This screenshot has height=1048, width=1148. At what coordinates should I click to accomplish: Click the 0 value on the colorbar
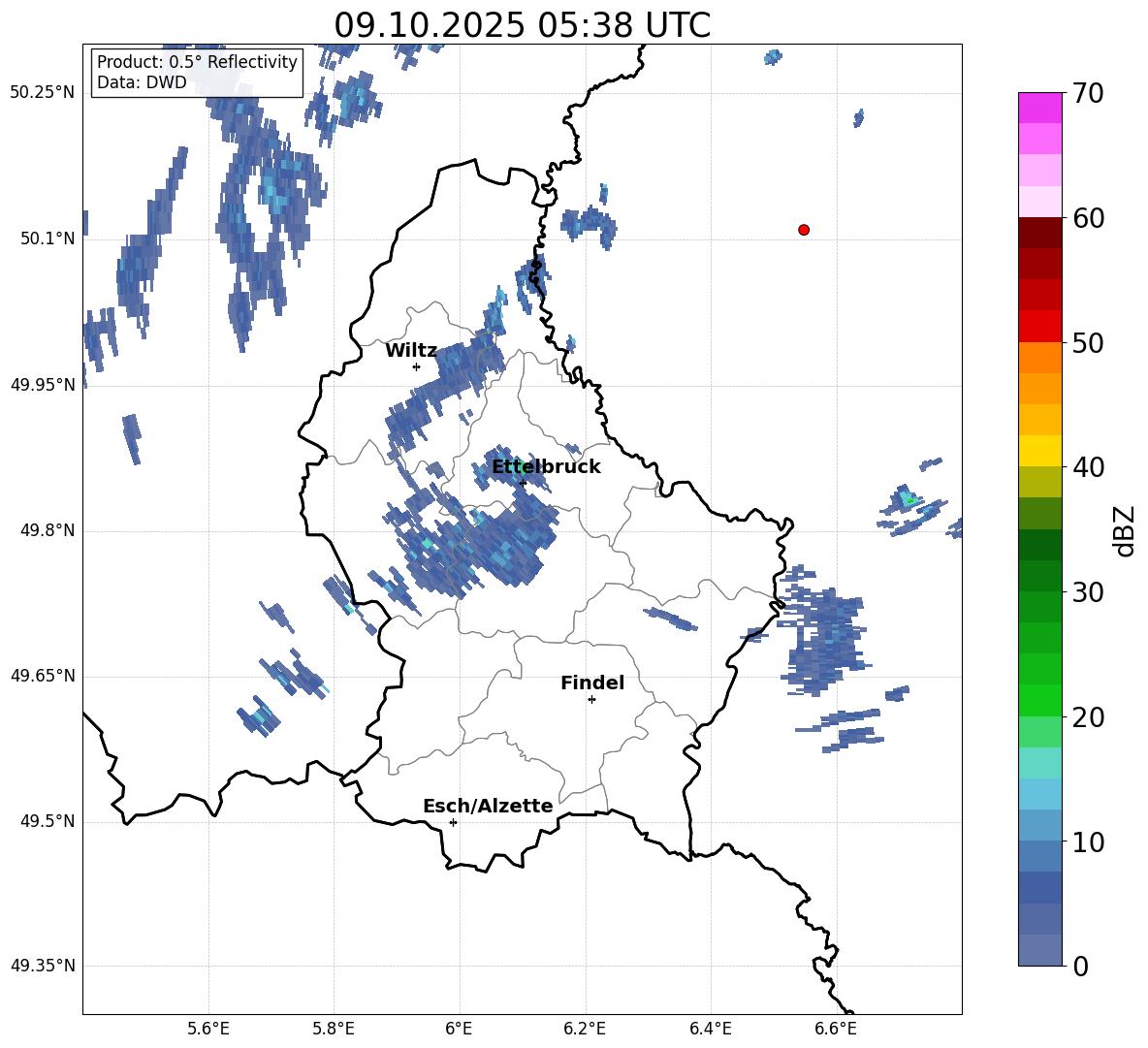(x=1080, y=966)
